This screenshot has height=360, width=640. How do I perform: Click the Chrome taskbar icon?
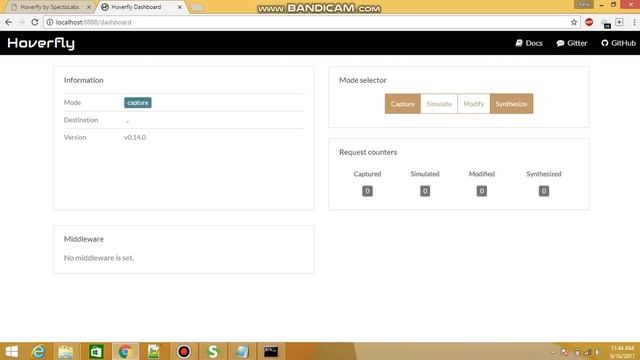125,351
